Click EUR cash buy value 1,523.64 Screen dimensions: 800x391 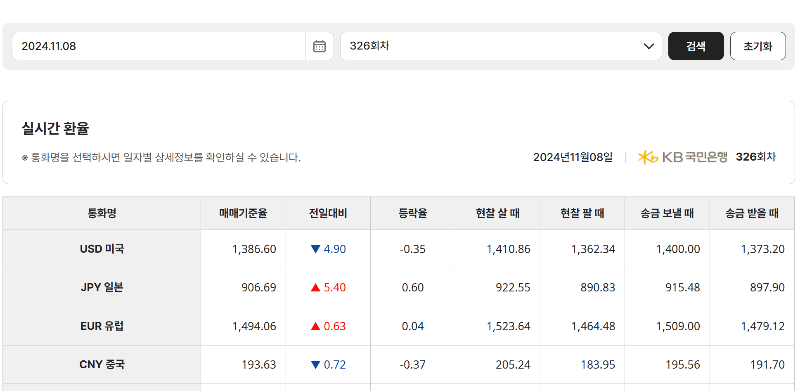tap(508, 326)
